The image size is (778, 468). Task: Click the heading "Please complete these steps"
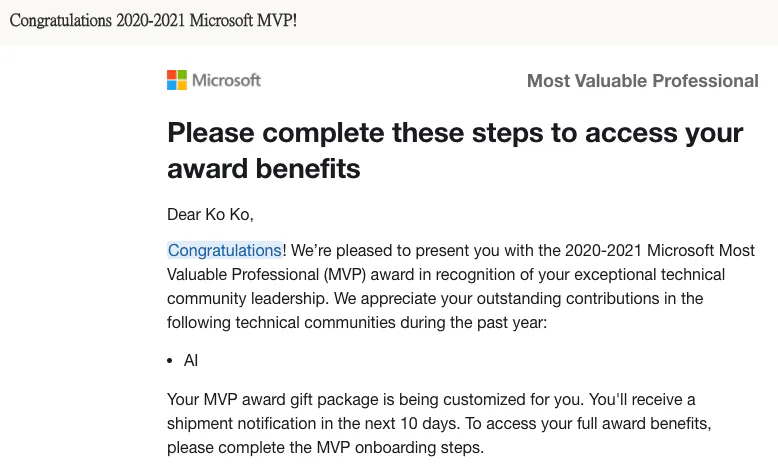click(x=355, y=133)
